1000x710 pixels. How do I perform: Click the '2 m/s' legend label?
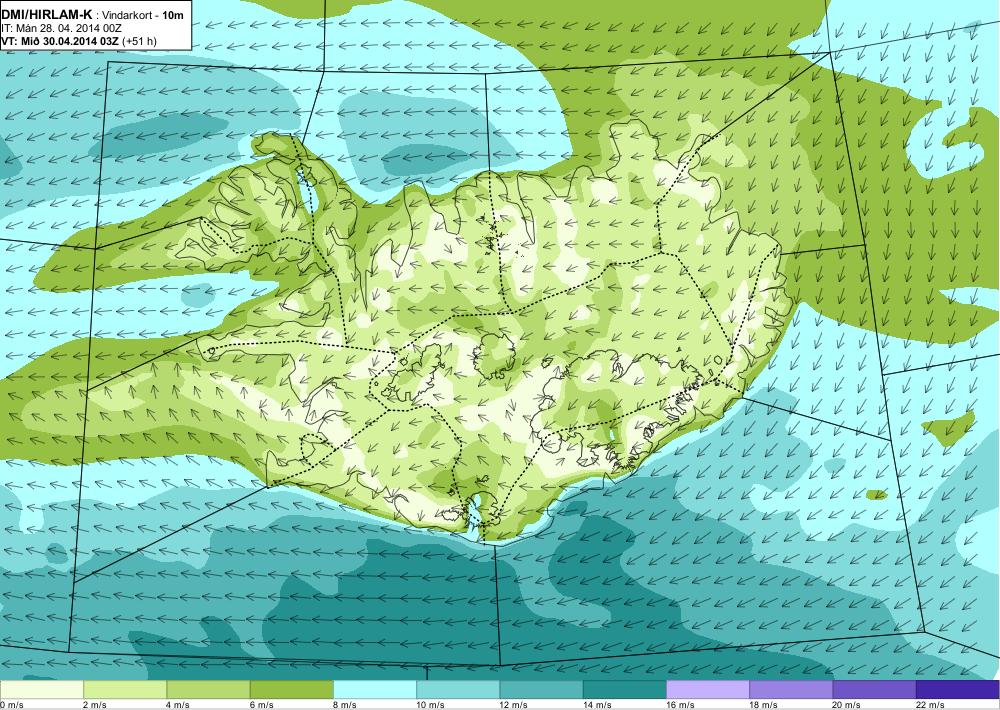click(95, 705)
